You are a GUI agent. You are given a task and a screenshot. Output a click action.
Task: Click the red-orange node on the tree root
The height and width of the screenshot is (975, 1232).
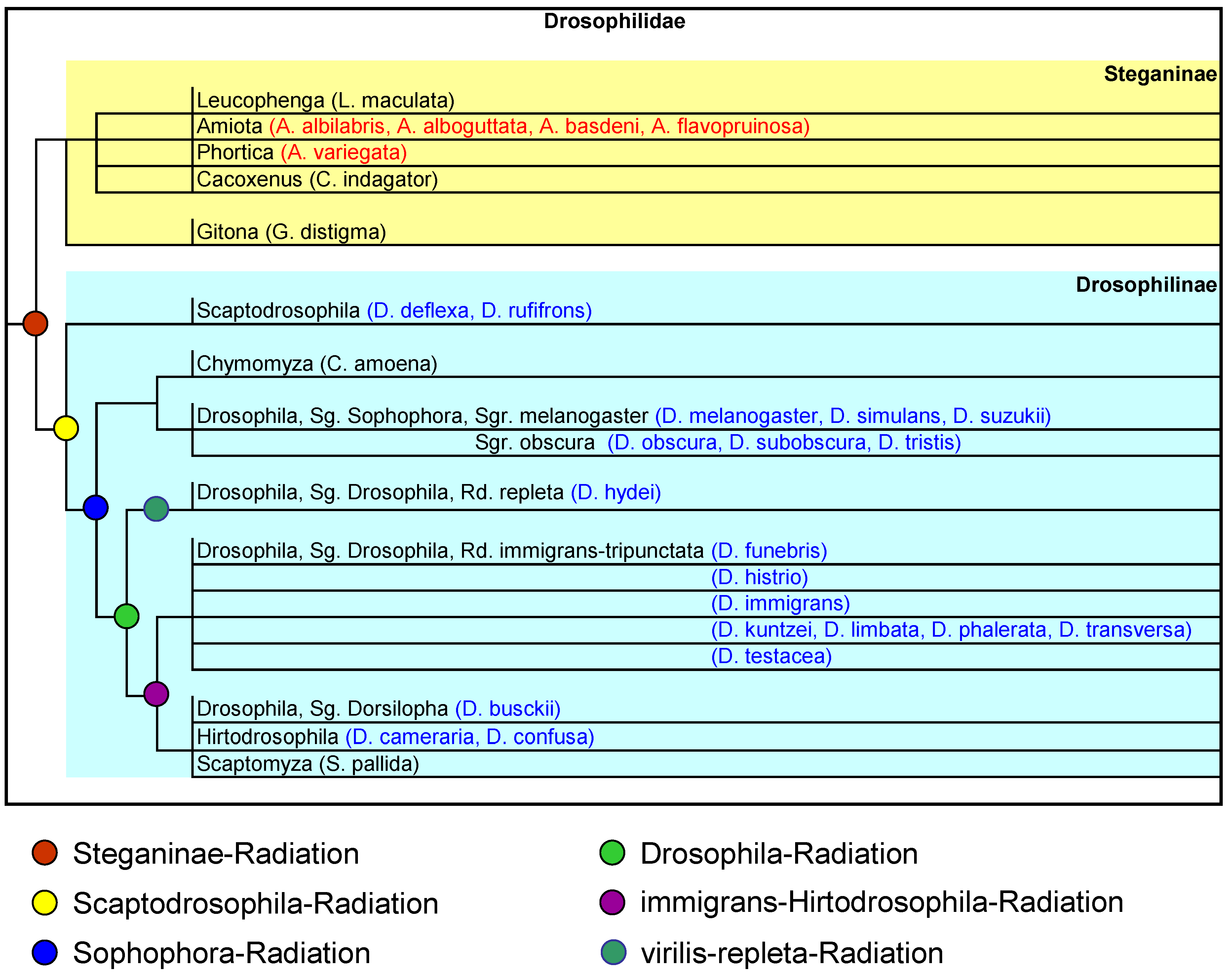point(35,324)
